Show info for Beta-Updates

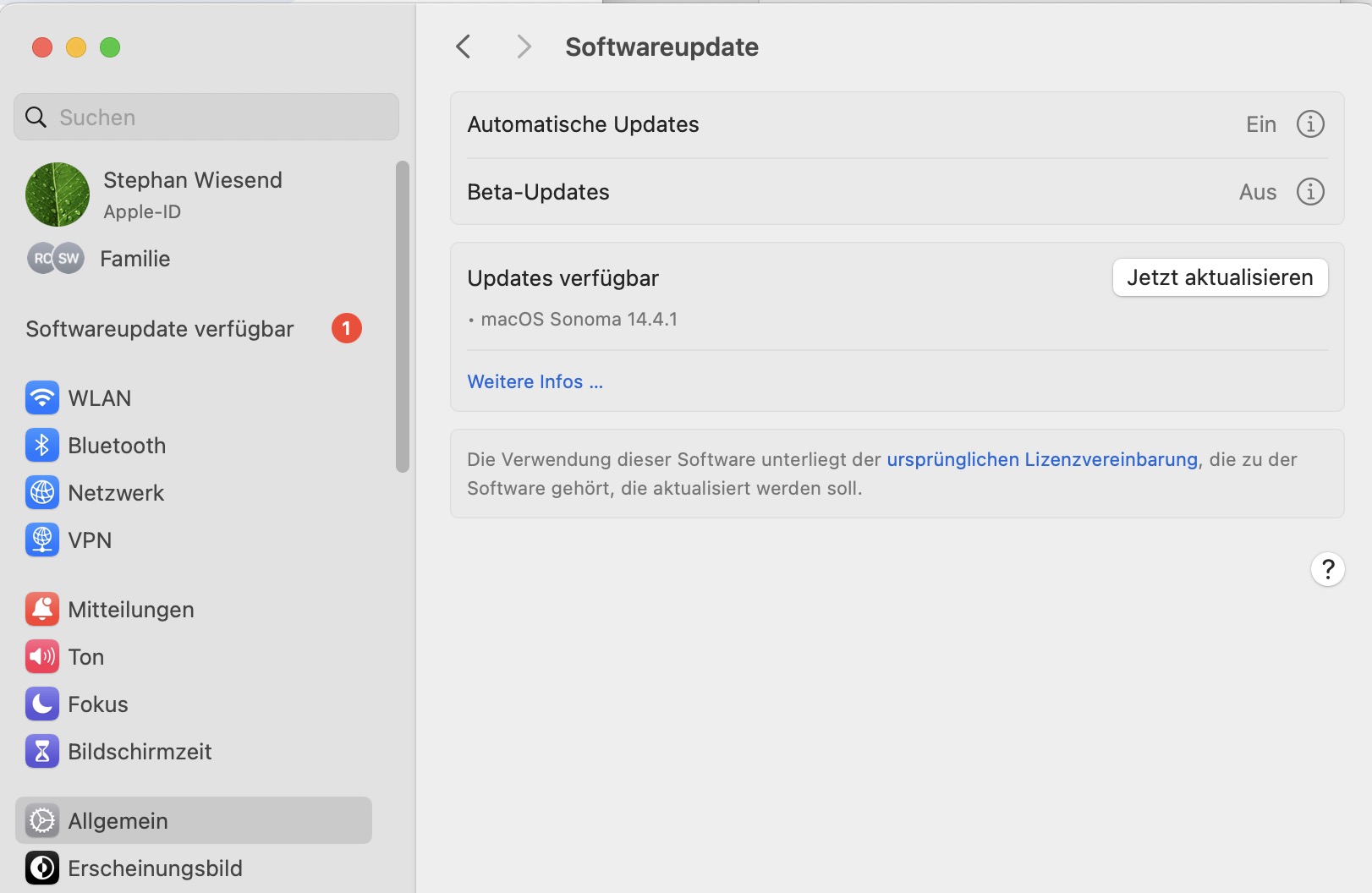[x=1310, y=192]
